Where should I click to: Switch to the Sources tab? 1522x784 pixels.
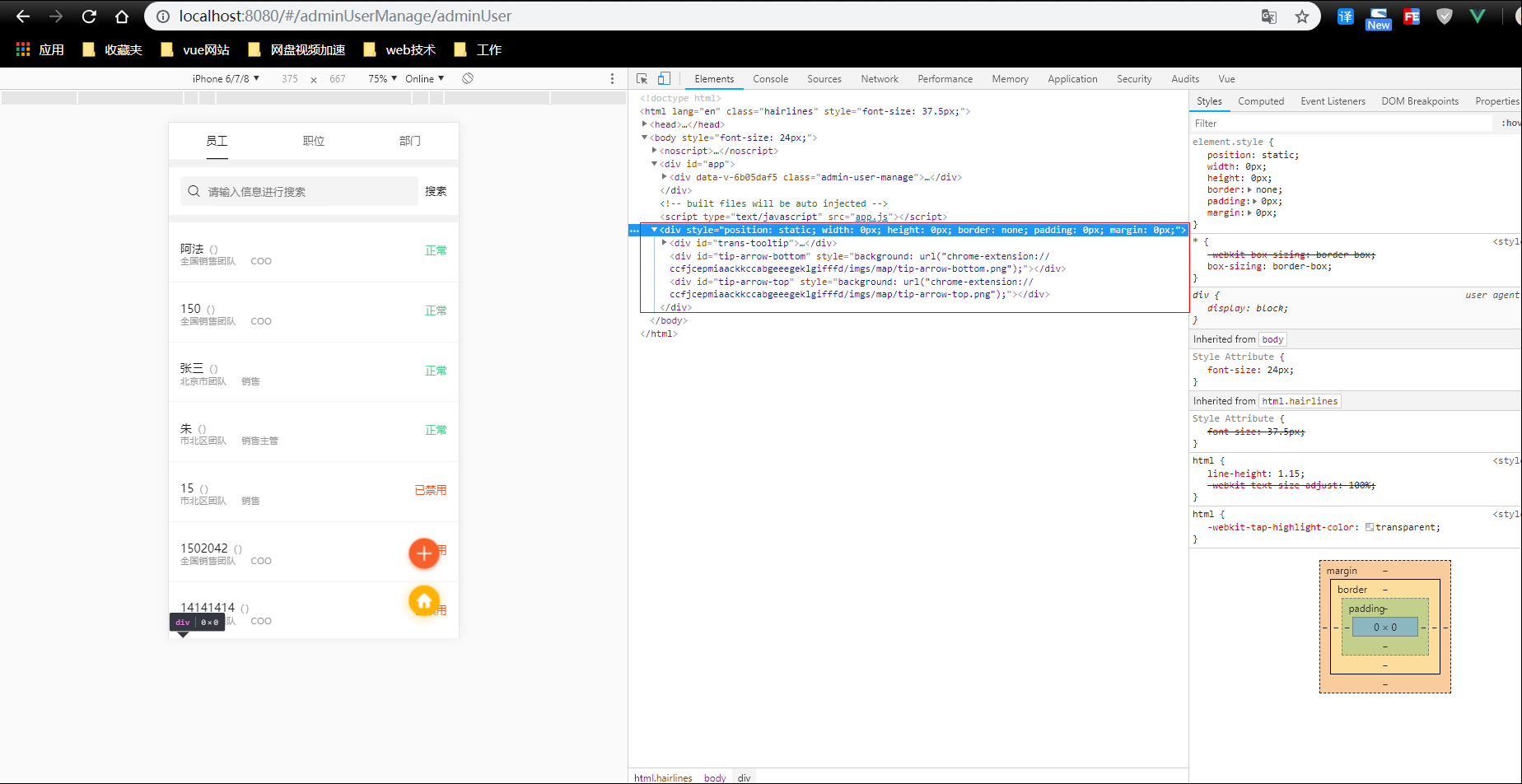coord(824,79)
